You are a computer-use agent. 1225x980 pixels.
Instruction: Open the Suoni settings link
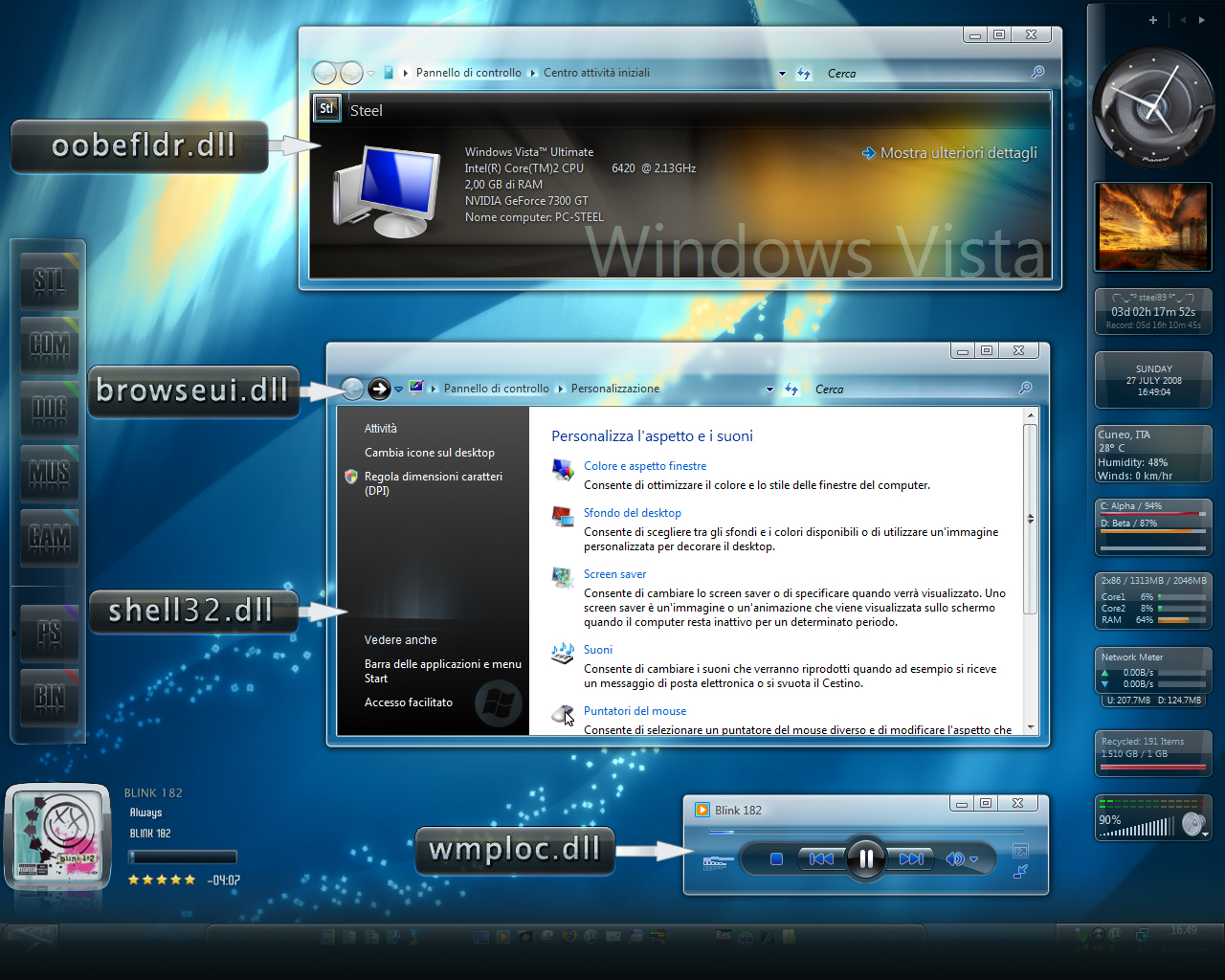tap(598, 650)
